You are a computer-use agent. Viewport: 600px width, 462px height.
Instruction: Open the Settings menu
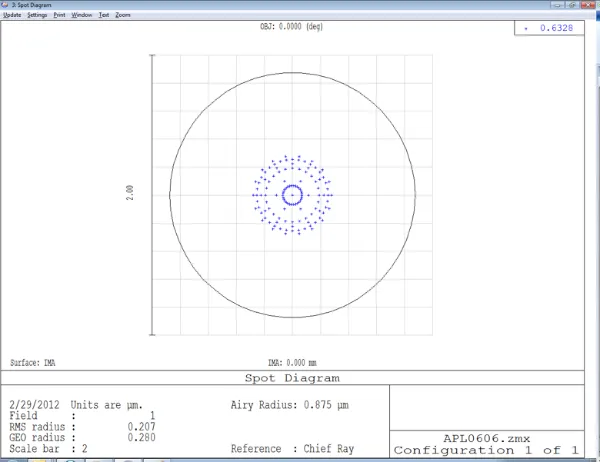click(x=37, y=16)
